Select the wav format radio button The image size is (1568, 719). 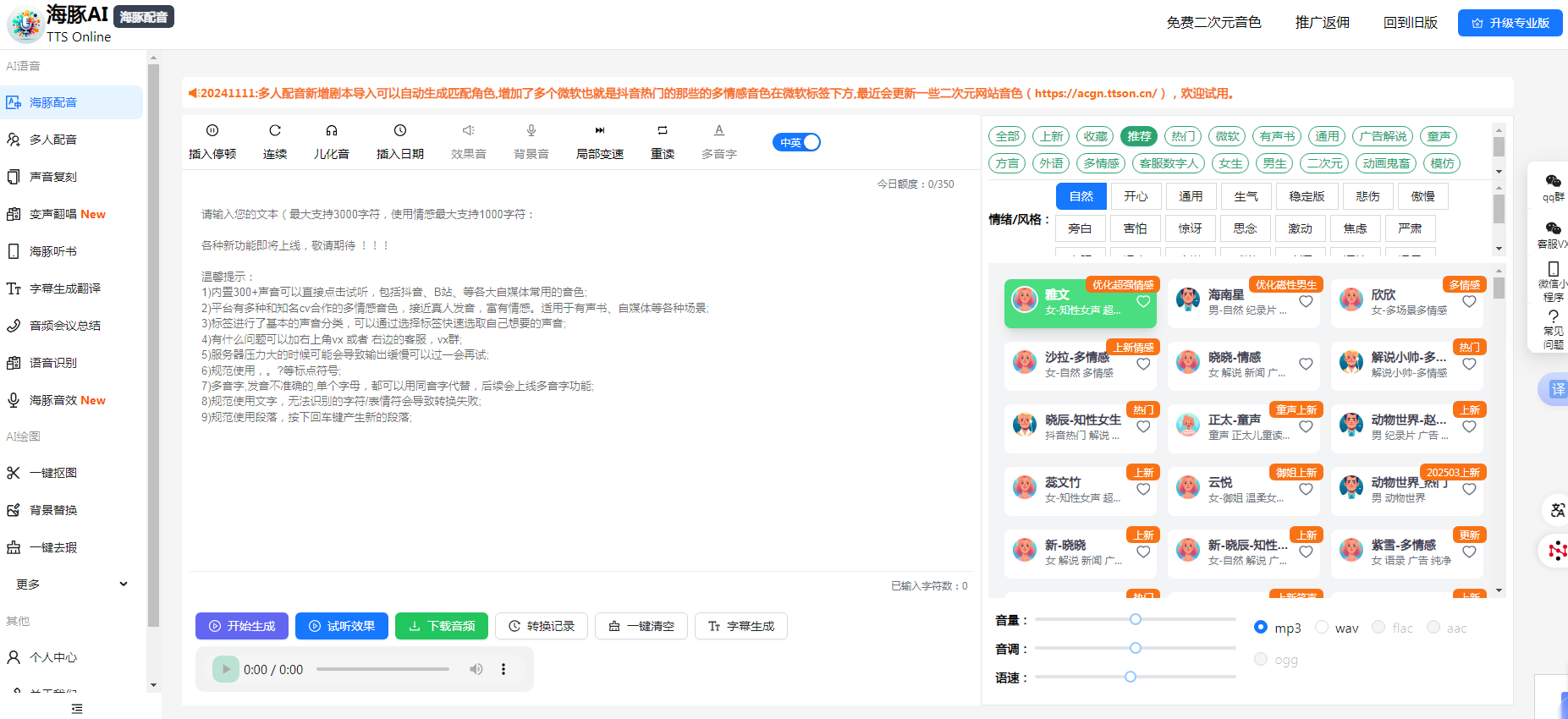1322,628
